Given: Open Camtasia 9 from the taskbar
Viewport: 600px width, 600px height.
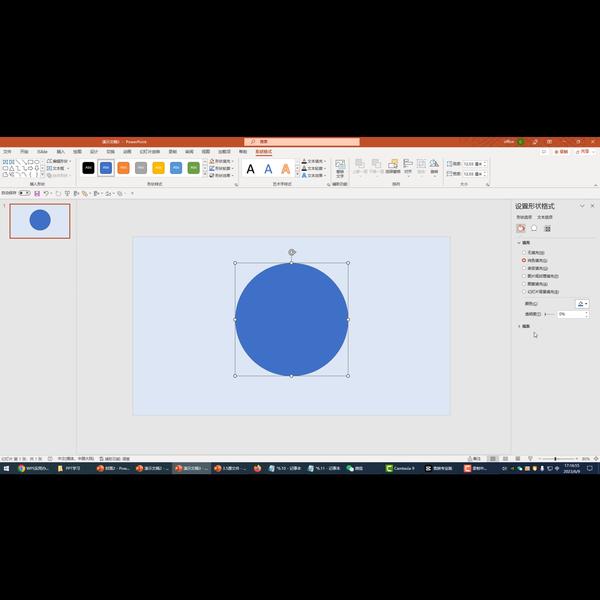Looking at the screenshot, I should 400,468.
